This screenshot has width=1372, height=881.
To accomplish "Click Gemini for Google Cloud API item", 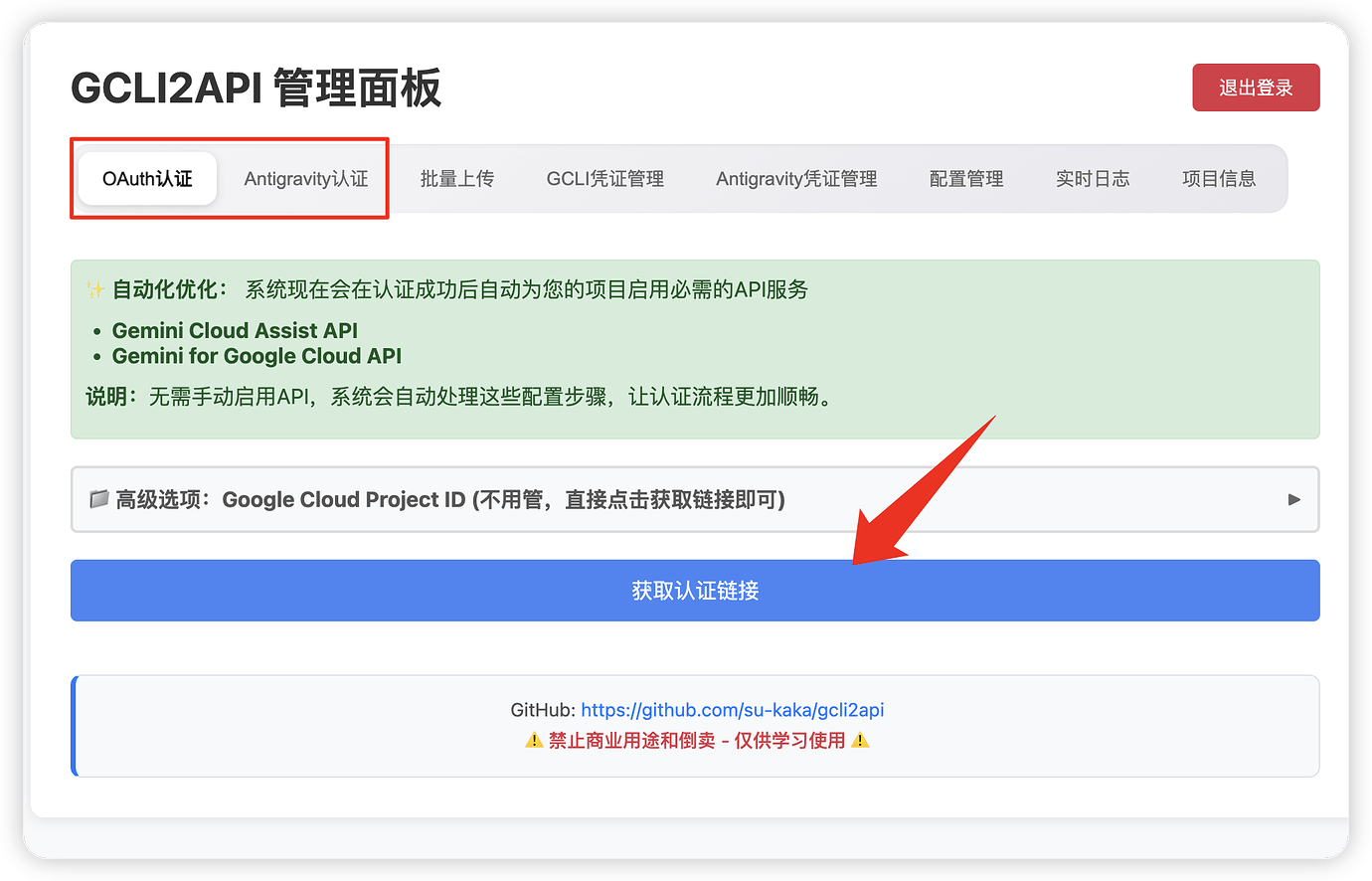I will pyautogui.click(x=257, y=356).
